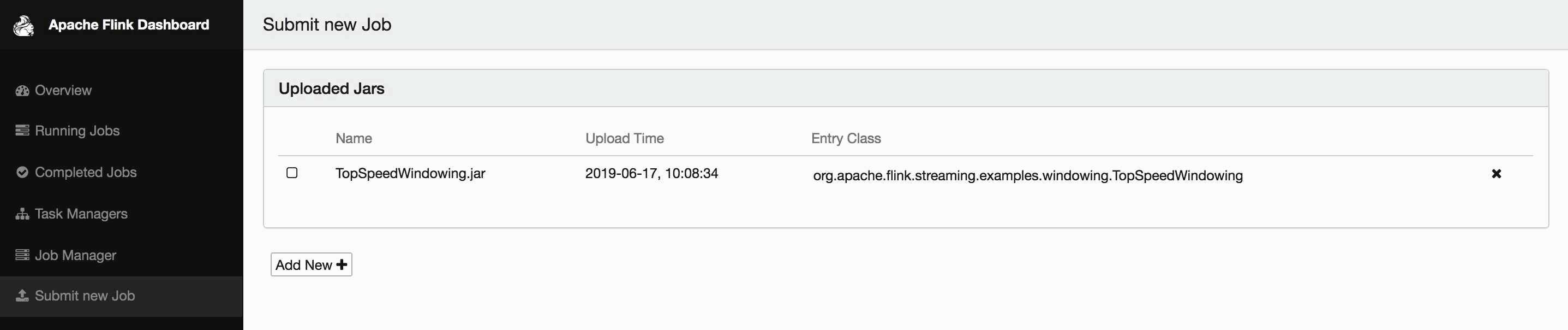Viewport: 1568px width, 330px height.
Task: Click the Completed Jobs checkmark icon
Action: tap(22, 173)
